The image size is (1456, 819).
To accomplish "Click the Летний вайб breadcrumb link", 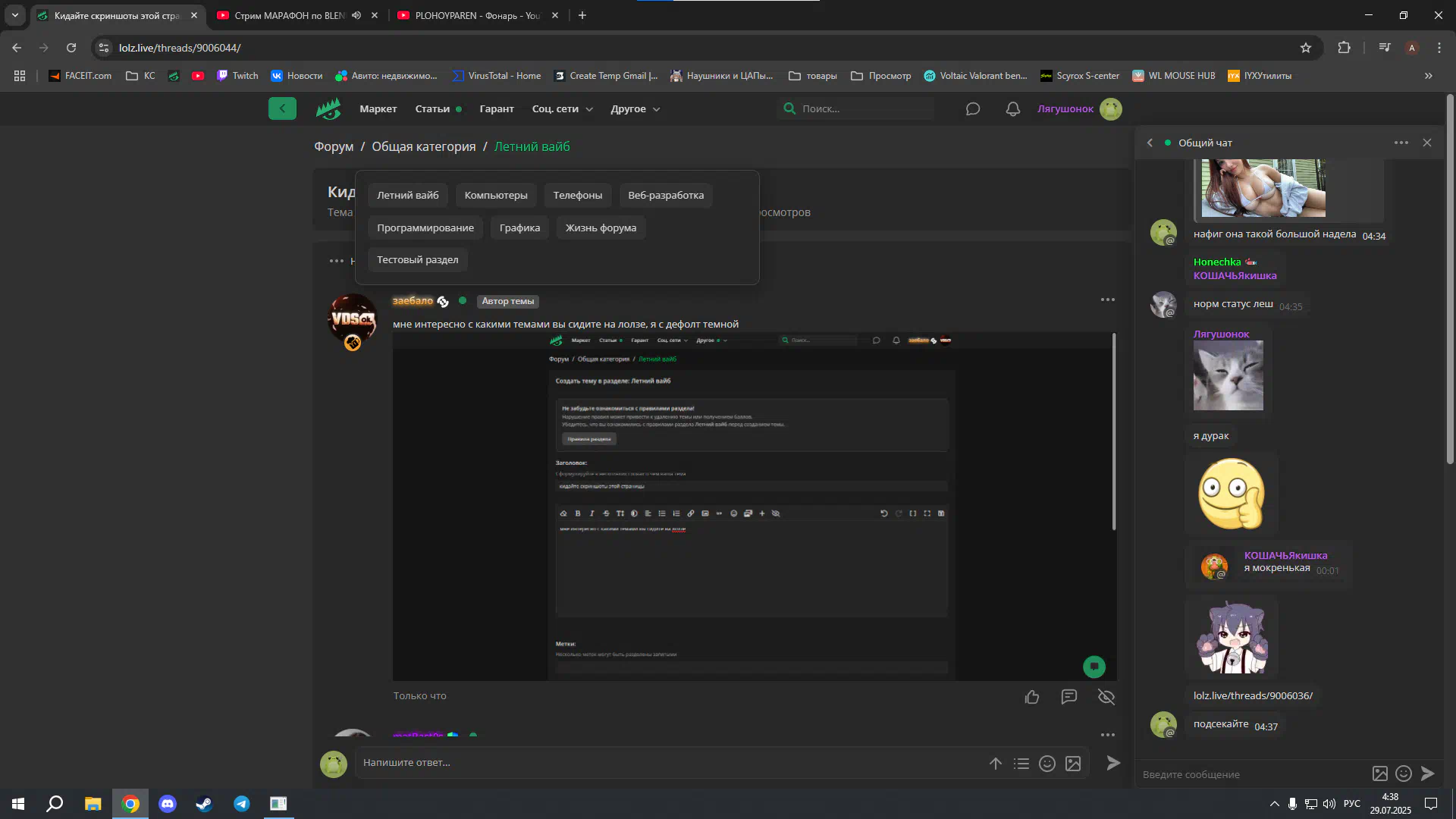I will tap(532, 147).
